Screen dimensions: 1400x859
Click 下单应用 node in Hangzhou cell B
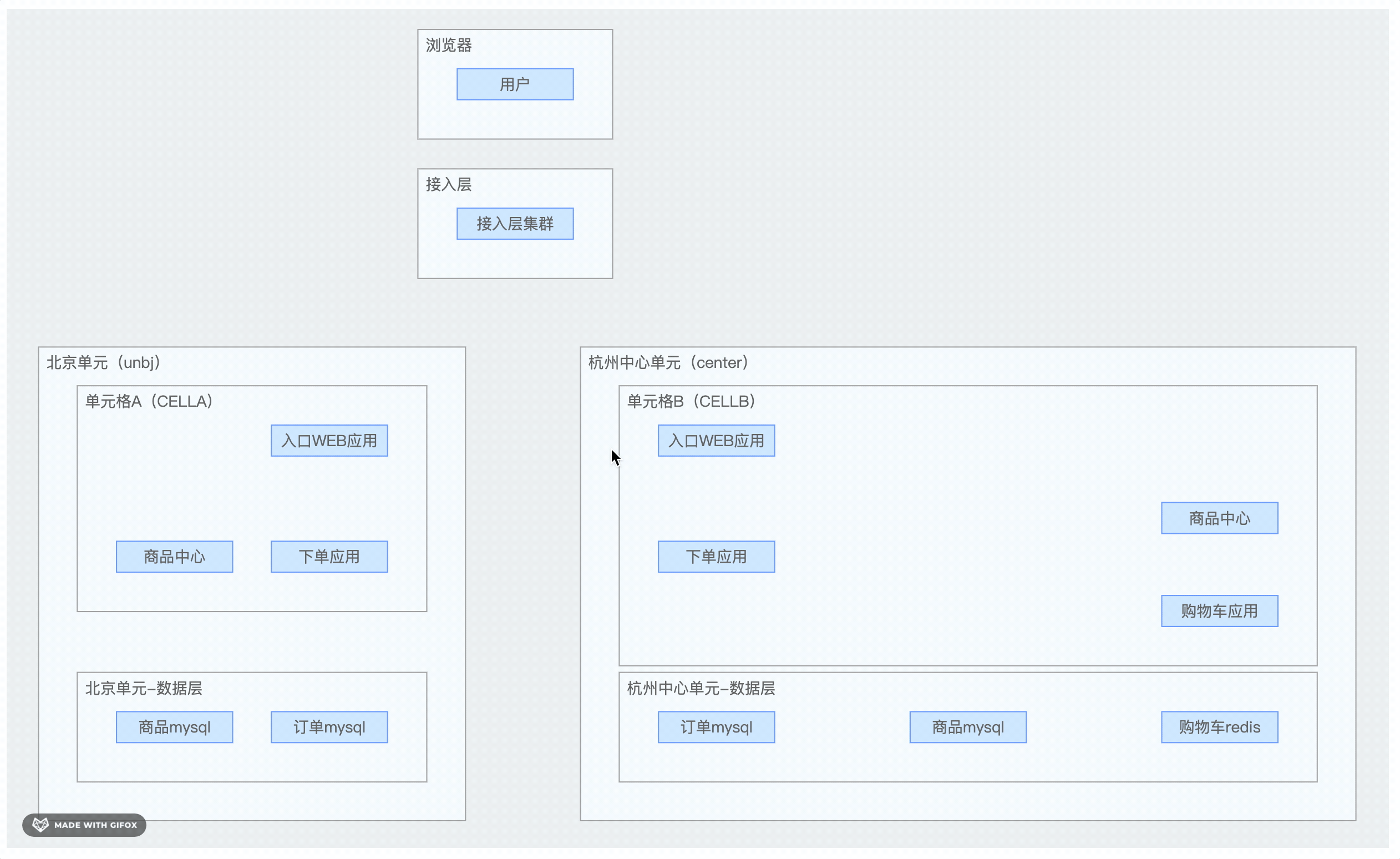tap(716, 557)
